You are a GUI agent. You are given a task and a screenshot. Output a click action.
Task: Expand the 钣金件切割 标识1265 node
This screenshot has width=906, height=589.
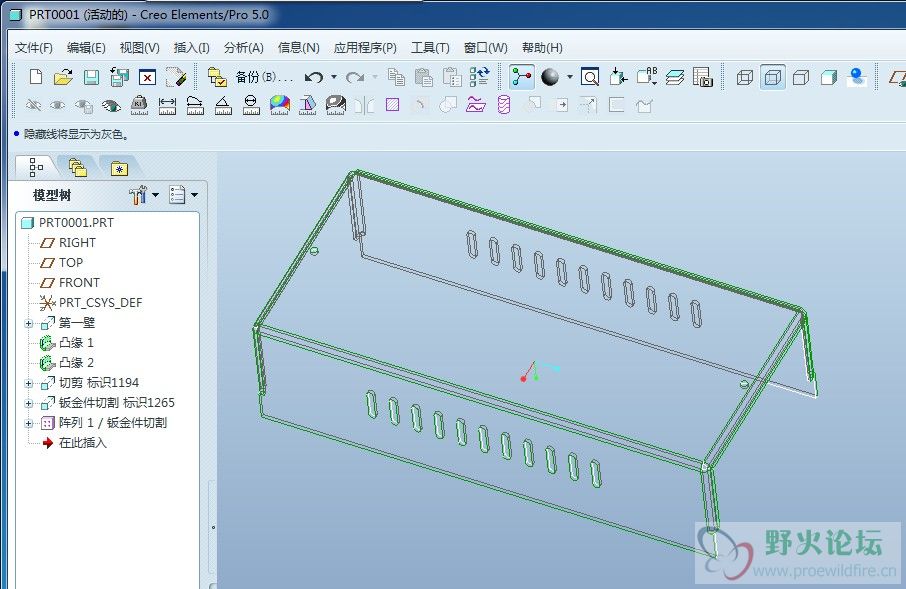pyautogui.click(x=28, y=403)
